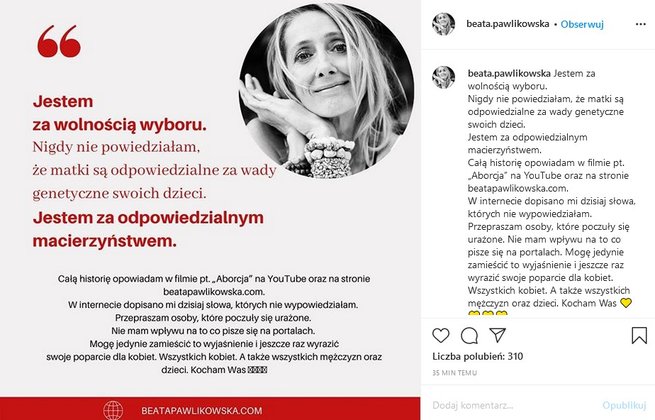Share post via paper plane icon
The height and width of the screenshot is (420, 655).
(x=498, y=335)
